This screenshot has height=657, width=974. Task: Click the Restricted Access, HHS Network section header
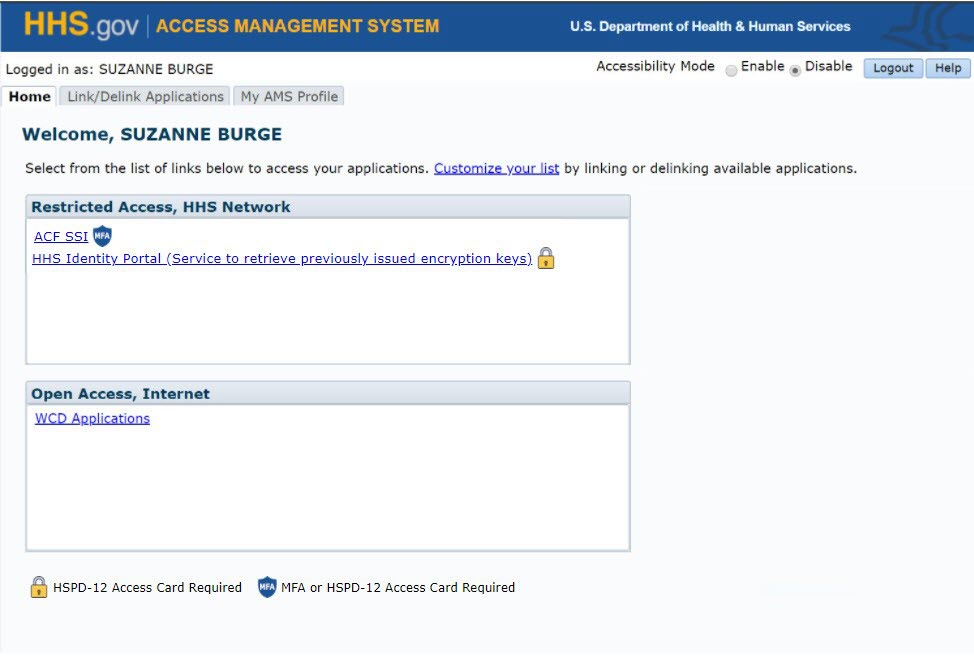(x=161, y=207)
